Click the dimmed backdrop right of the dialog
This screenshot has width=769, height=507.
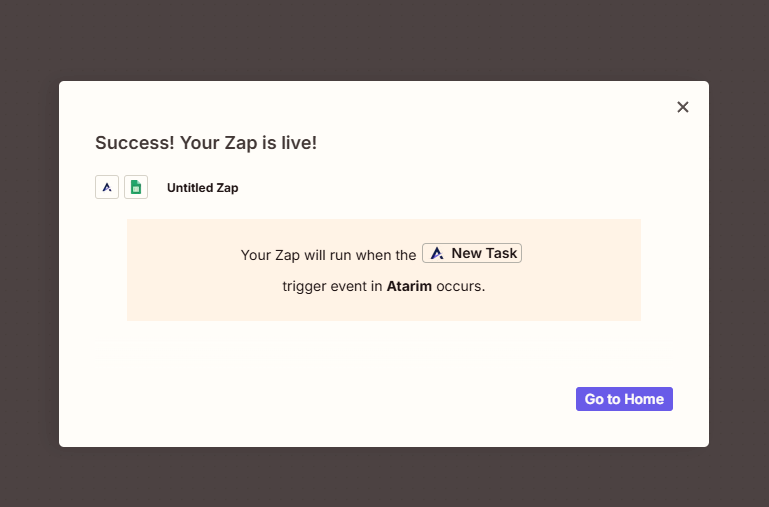[739, 260]
